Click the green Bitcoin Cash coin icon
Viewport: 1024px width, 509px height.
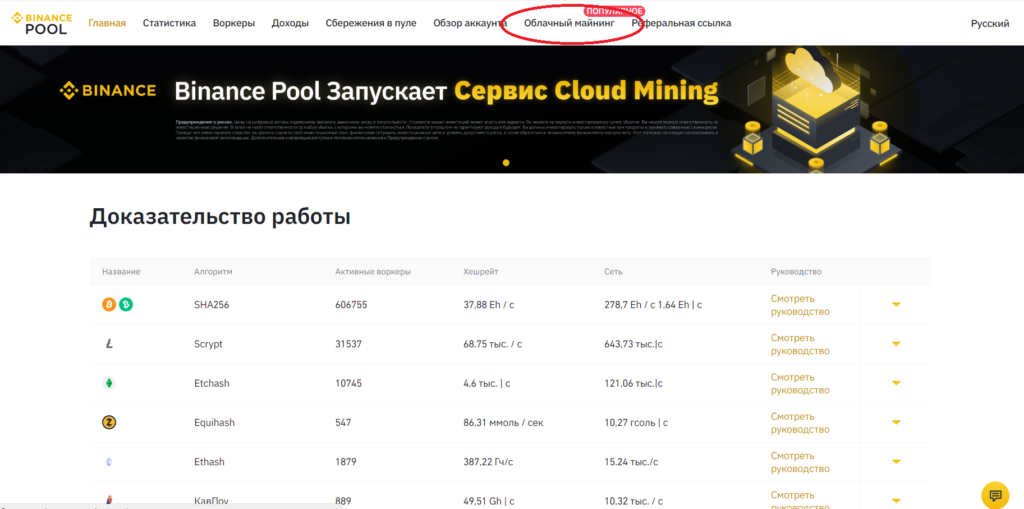coord(126,305)
